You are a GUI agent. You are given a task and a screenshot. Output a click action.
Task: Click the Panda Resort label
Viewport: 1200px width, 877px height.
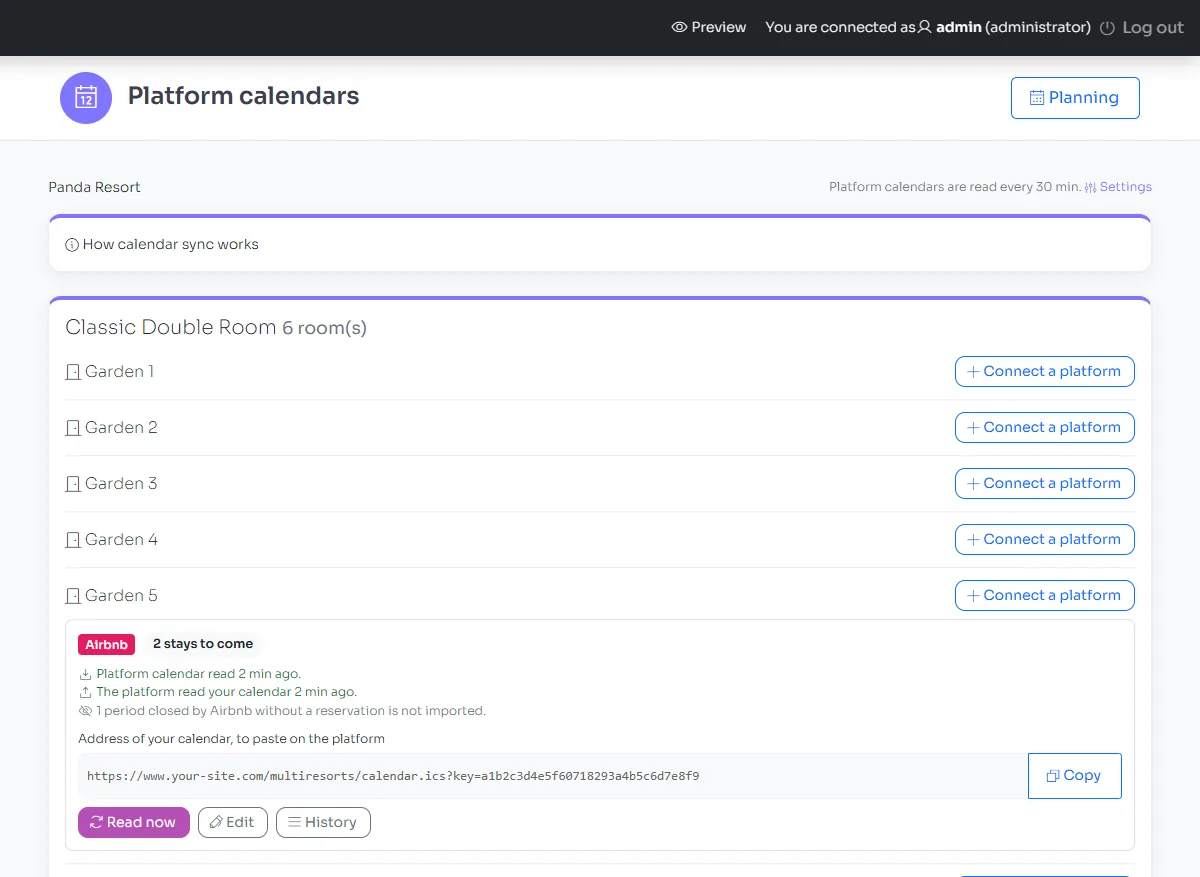94,187
